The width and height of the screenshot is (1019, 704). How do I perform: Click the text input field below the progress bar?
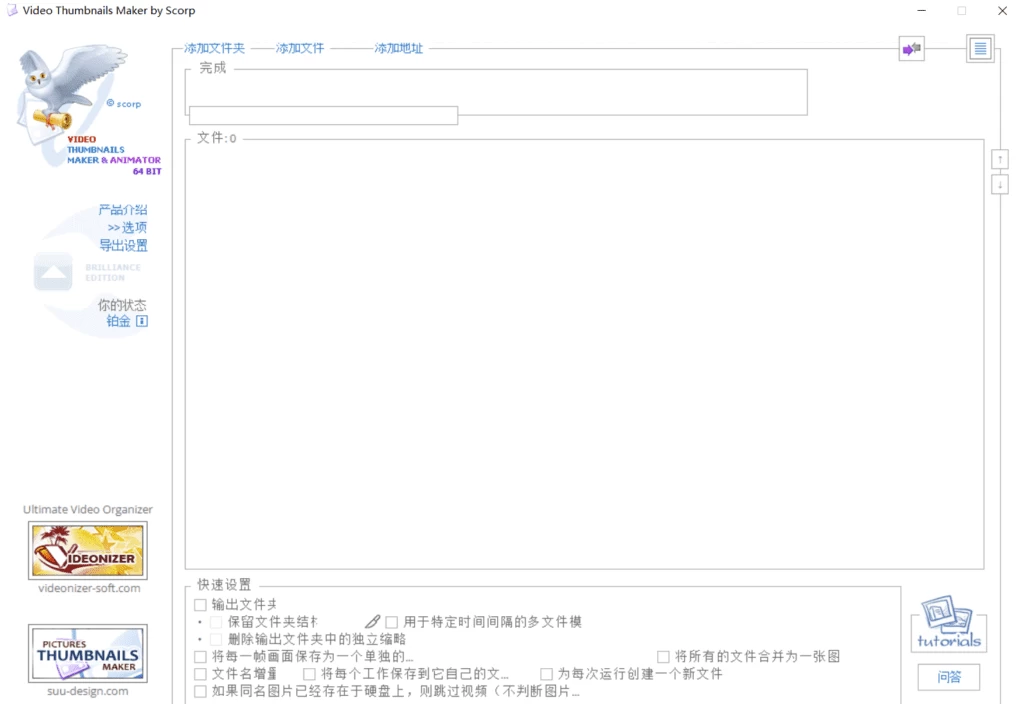pos(322,115)
